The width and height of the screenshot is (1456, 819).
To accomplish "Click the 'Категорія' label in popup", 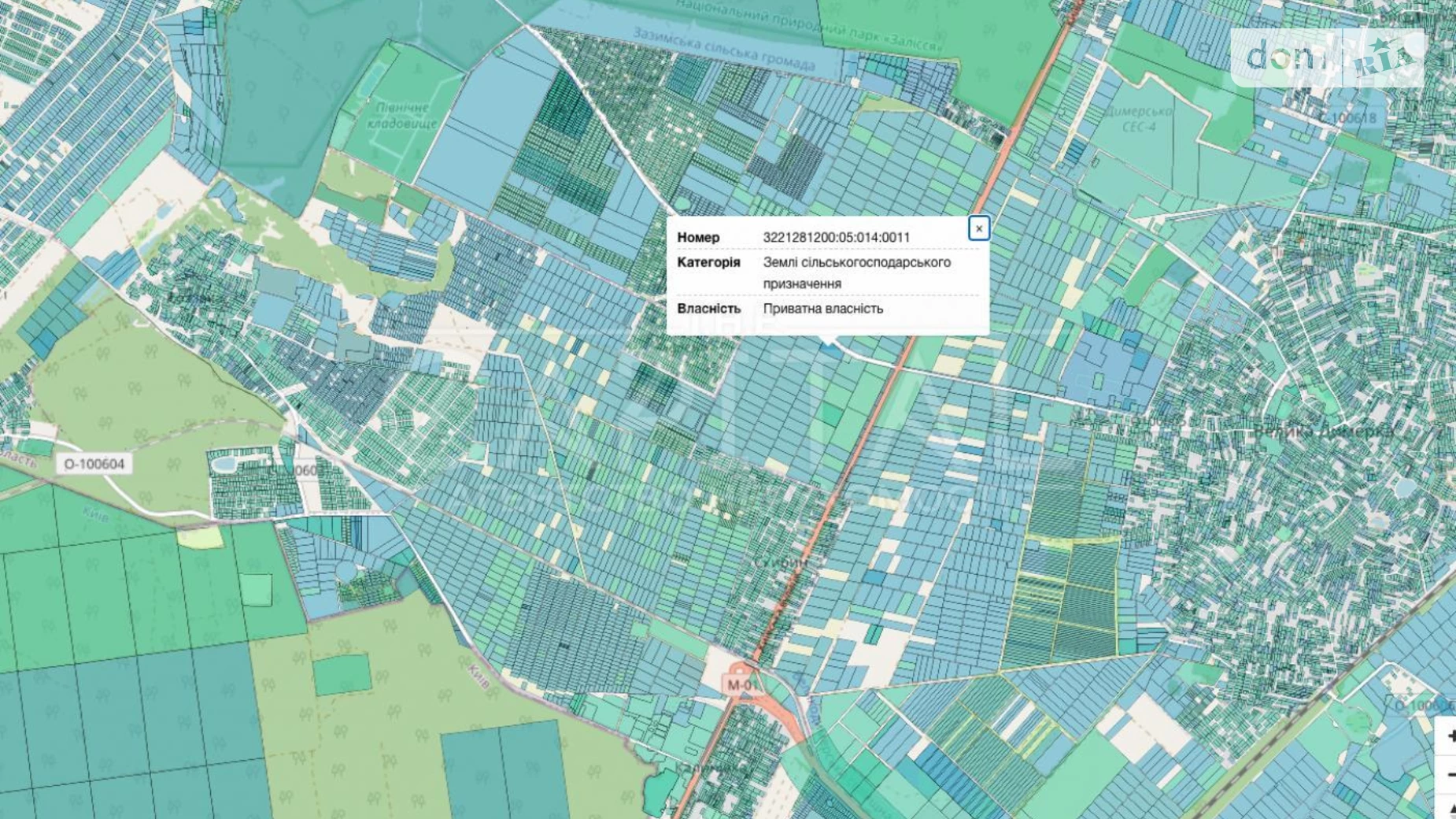I will click(x=708, y=262).
